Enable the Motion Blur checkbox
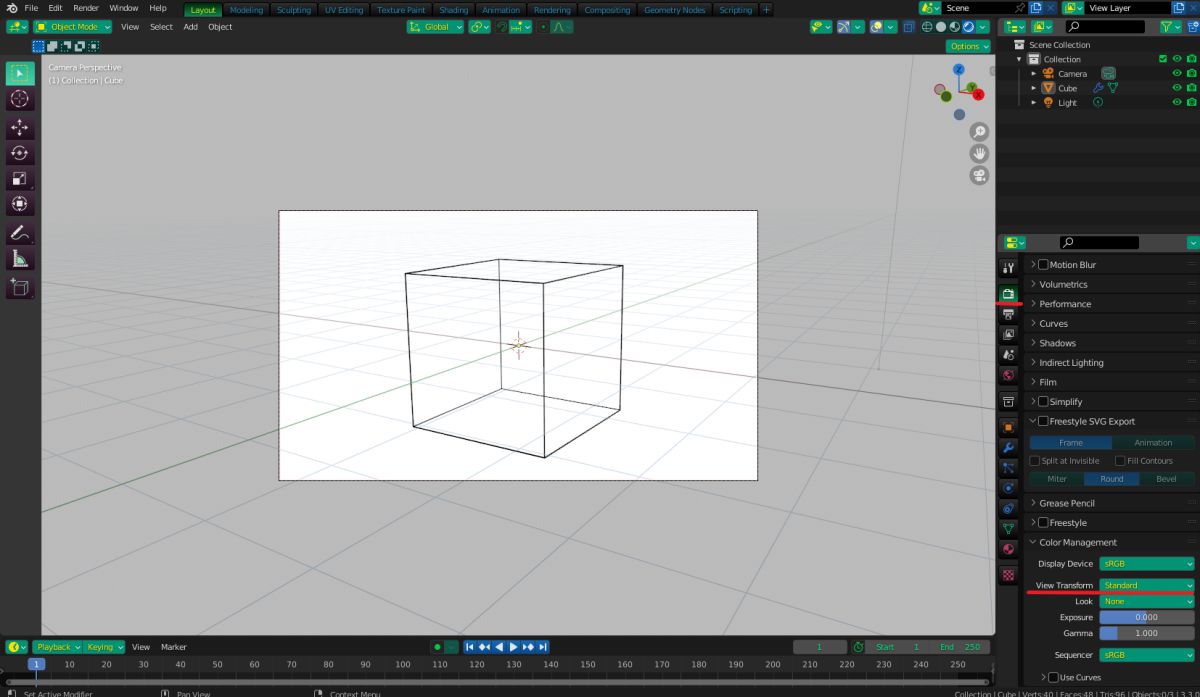The image size is (1200, 697). (1043, 265)
